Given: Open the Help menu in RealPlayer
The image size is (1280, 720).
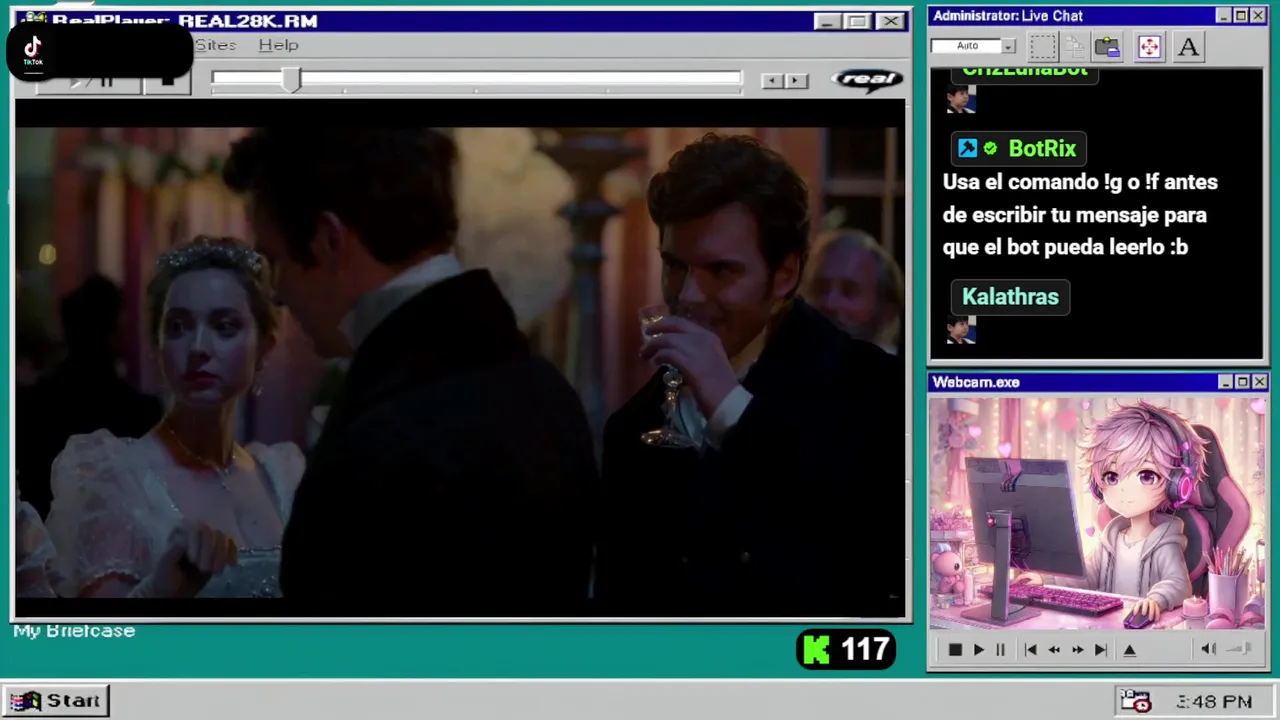Looking at the screenshot, I should coord(278,45).
